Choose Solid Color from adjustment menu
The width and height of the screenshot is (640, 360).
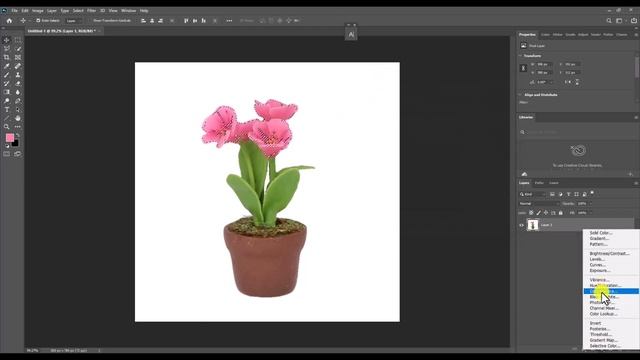click(x=601, y=233)
